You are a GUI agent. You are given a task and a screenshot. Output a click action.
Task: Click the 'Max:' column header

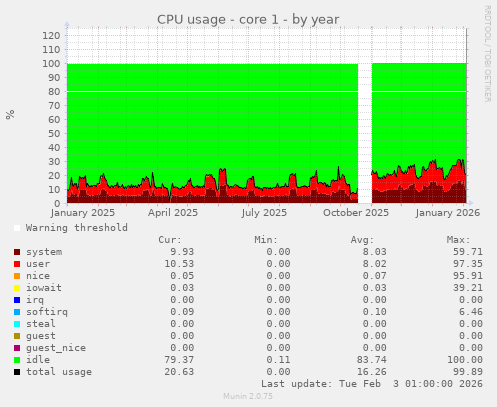[x=459, y=240]
